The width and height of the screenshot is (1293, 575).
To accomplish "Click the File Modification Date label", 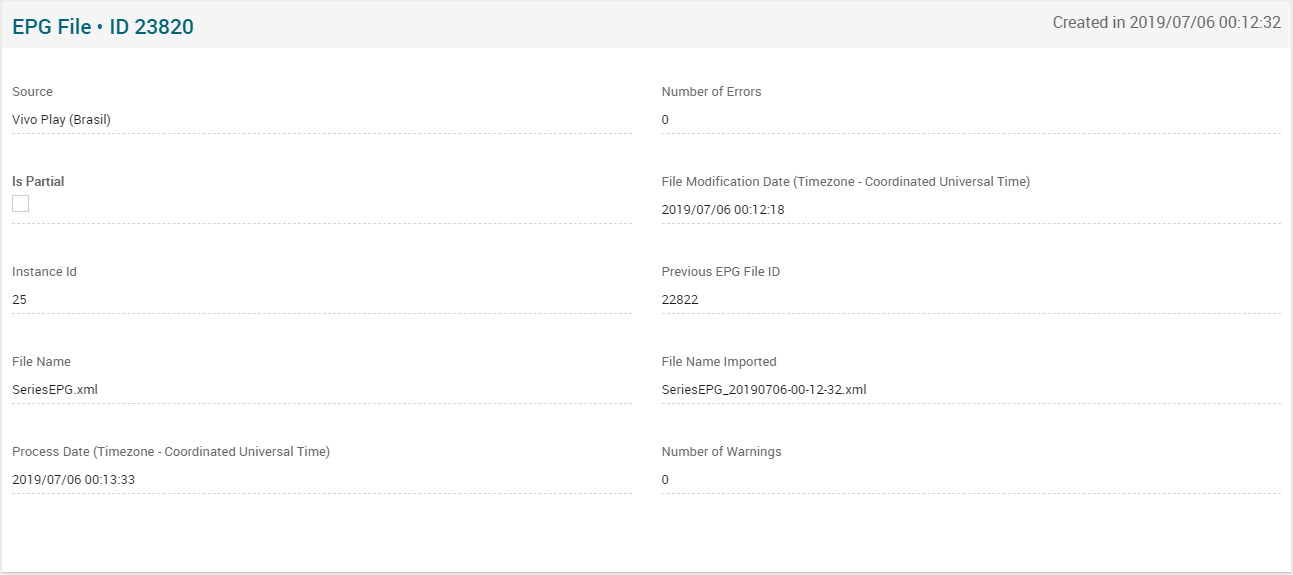I will pyautogui.click(x=845, y=182).
